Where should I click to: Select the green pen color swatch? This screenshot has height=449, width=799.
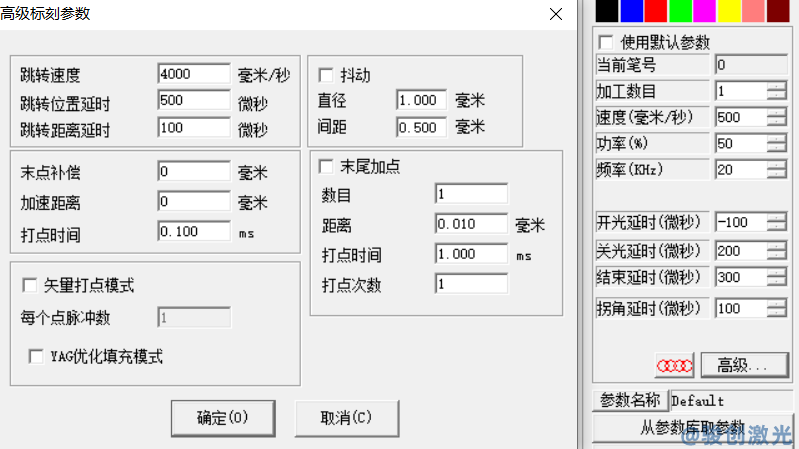point(680,11)
